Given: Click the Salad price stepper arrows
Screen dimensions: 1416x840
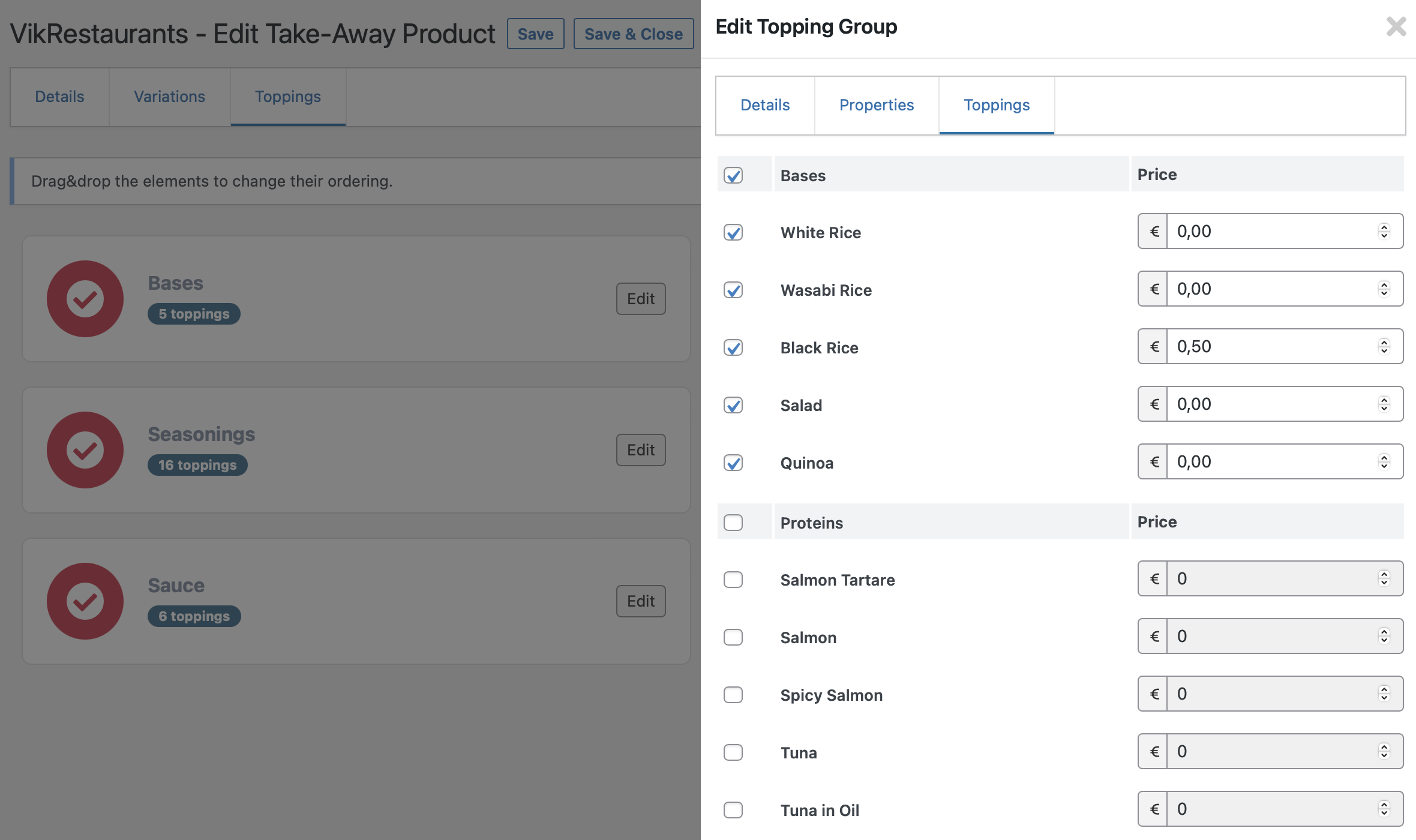Looking at the screenshot, I should (1384, 404).
